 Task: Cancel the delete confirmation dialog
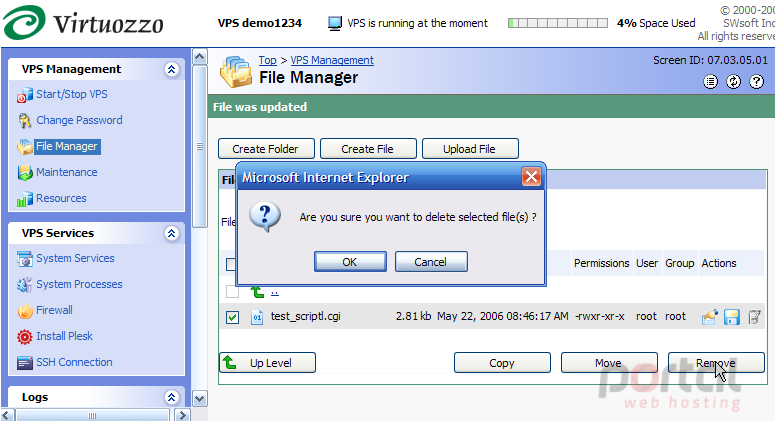click(x=431, y=262)
